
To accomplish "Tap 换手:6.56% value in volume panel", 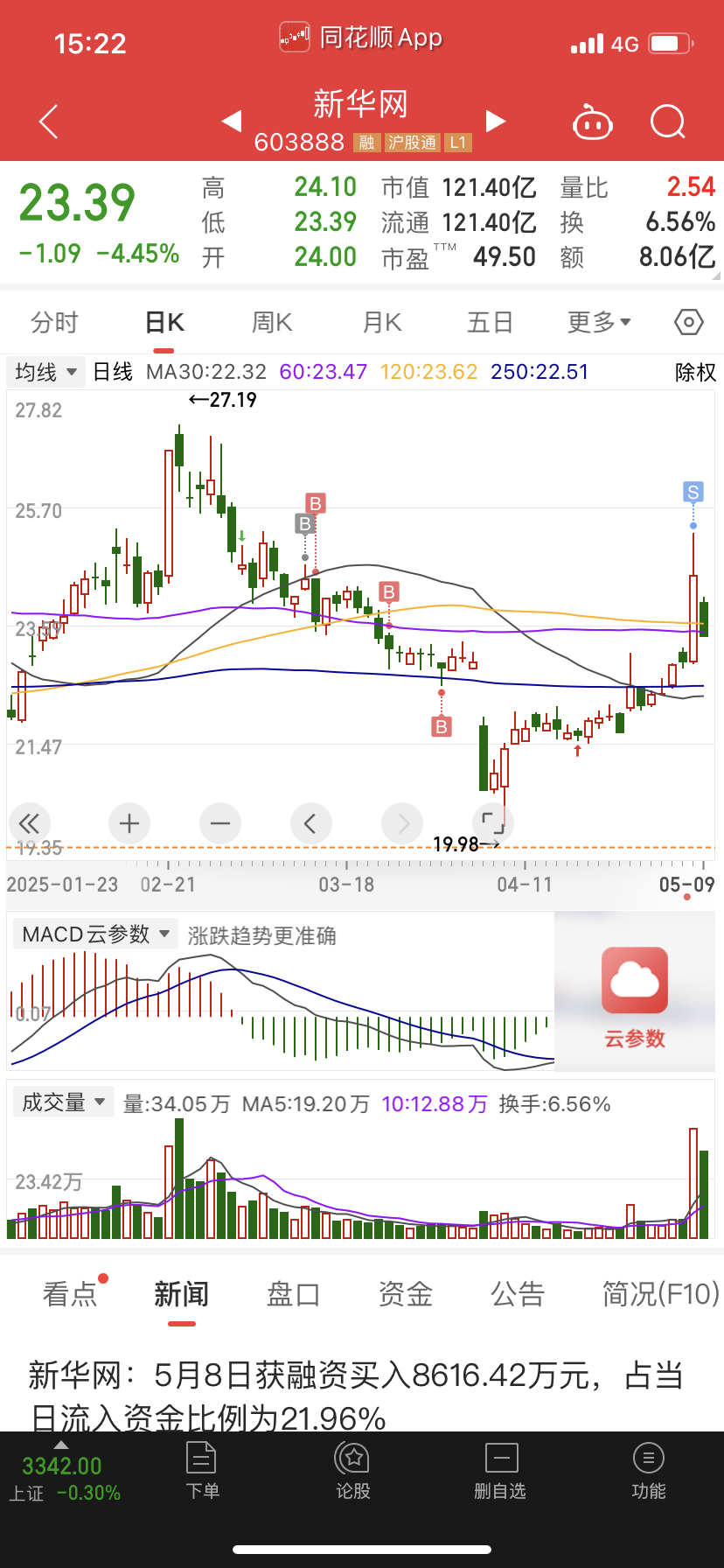I will point(554,1104).
